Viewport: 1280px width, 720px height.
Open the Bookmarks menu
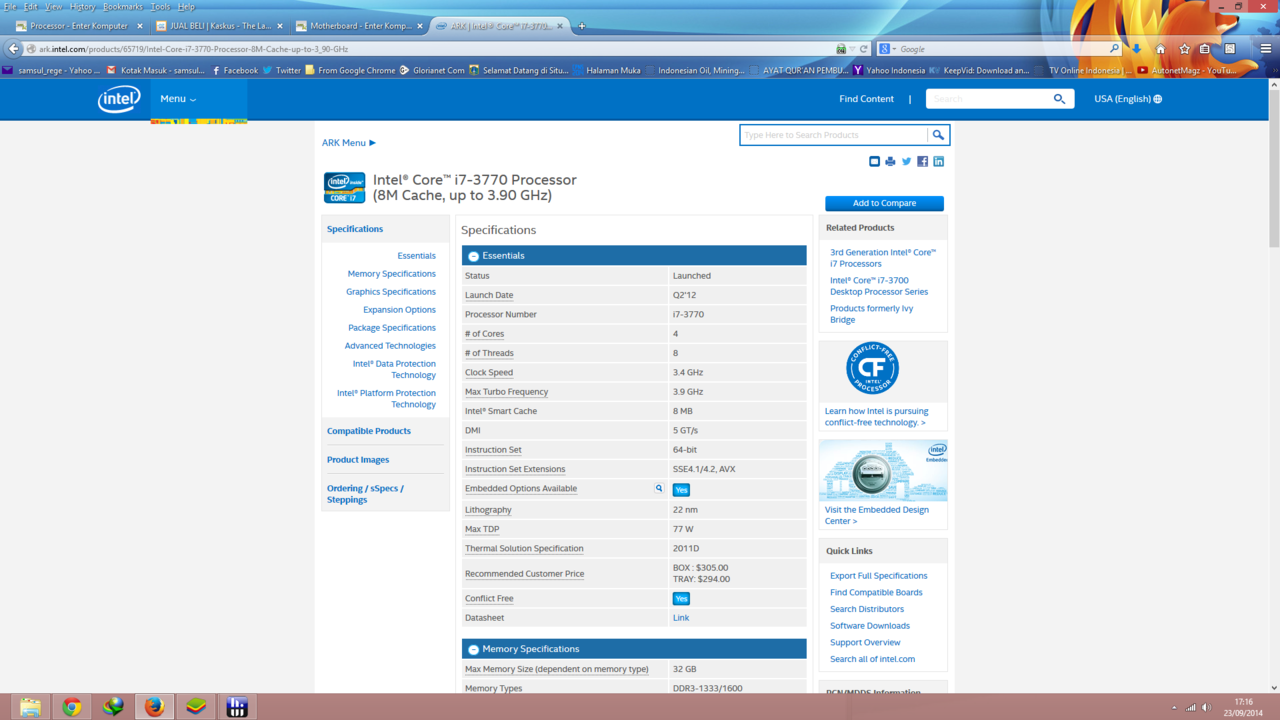(x=123, y=6)
